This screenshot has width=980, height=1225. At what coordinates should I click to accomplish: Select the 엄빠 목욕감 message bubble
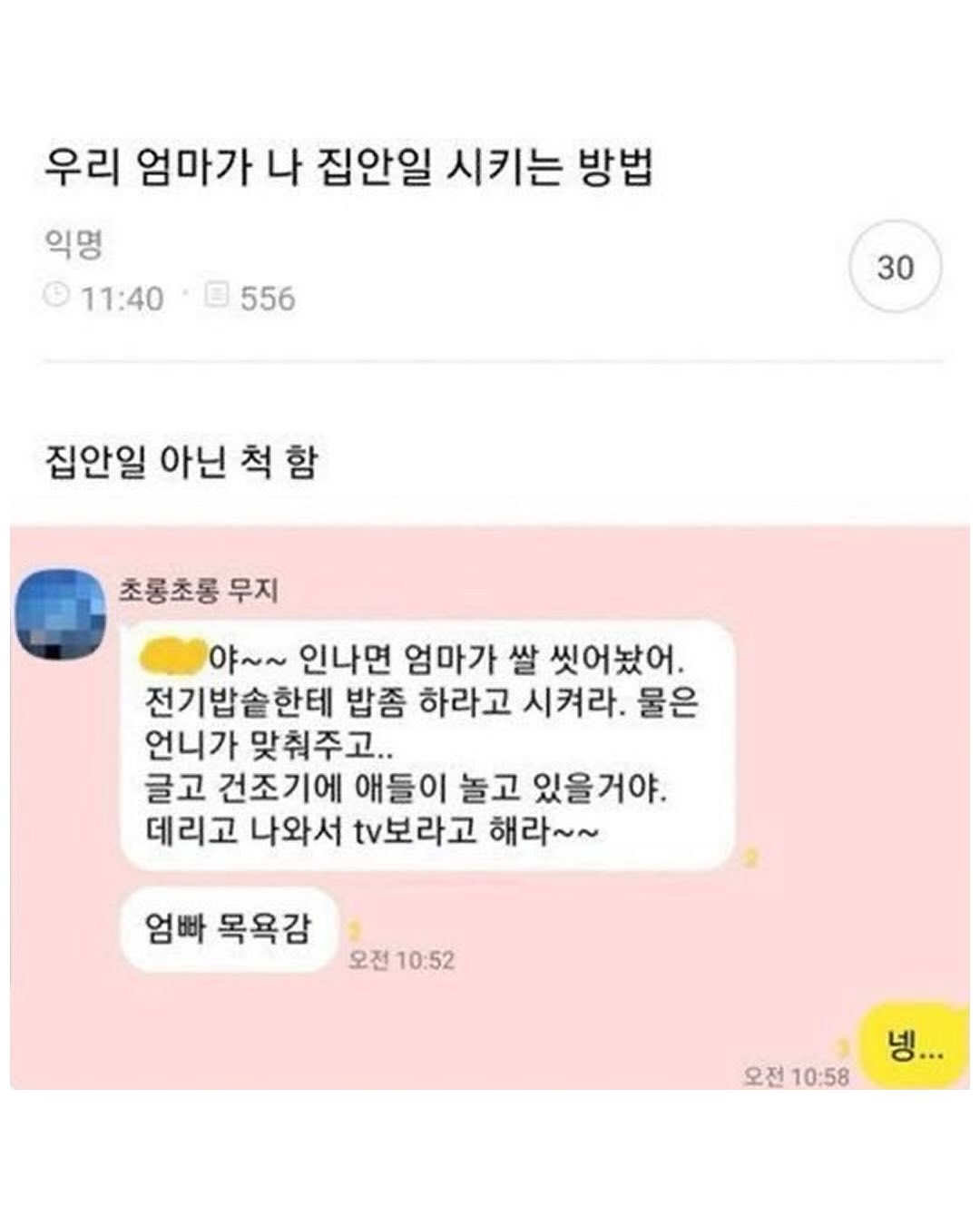[229, 929]
